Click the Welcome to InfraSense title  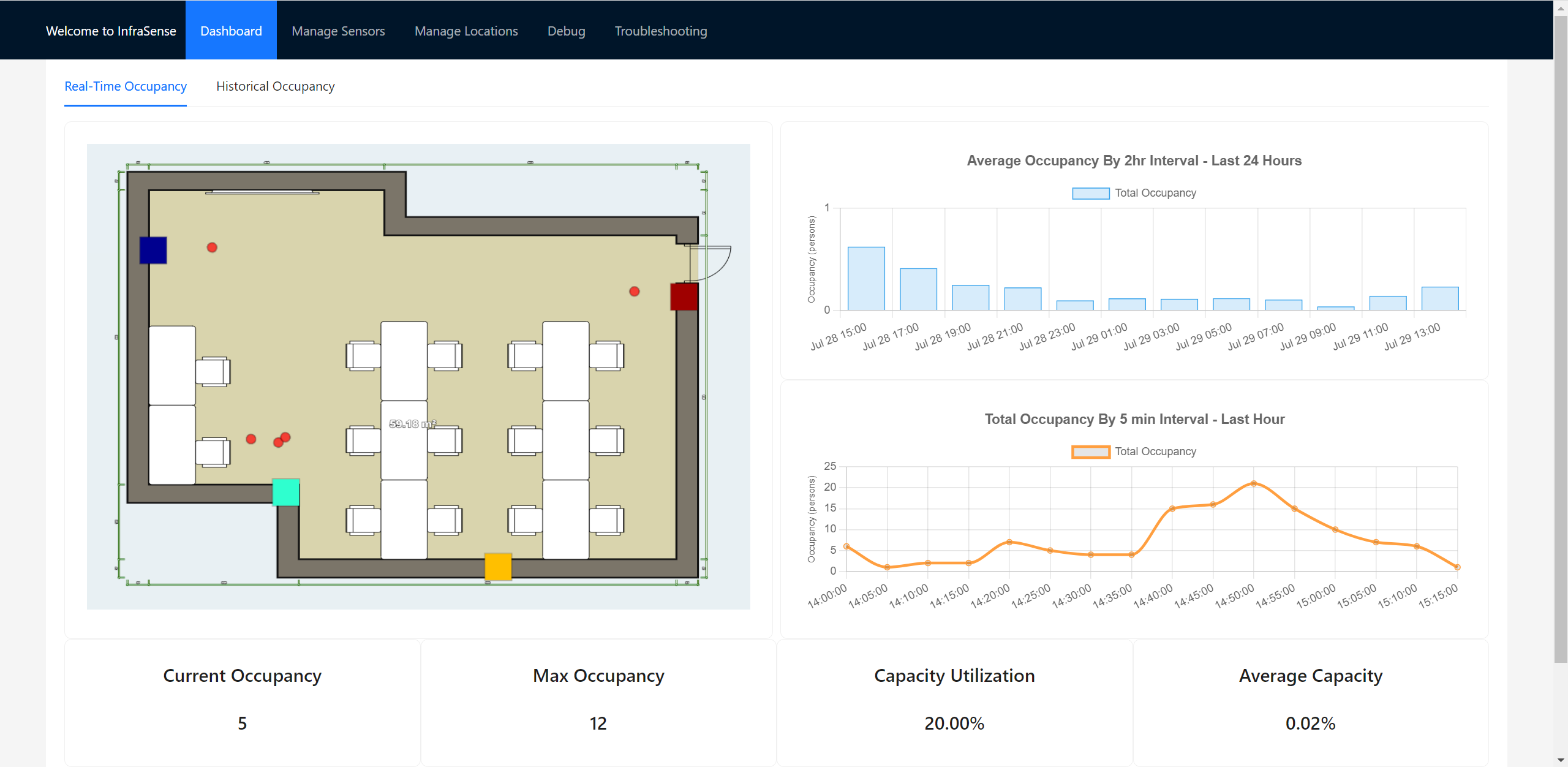coord(111,31)
